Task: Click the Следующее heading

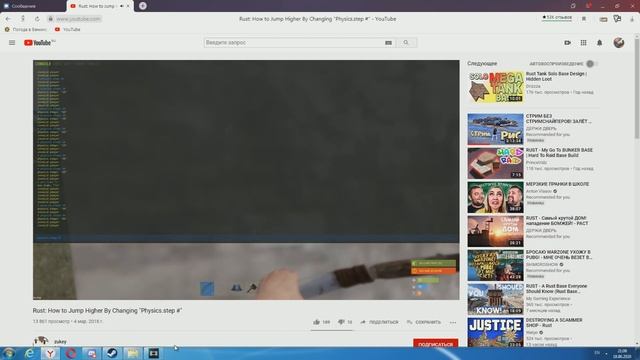Action: tap(482, 64)
